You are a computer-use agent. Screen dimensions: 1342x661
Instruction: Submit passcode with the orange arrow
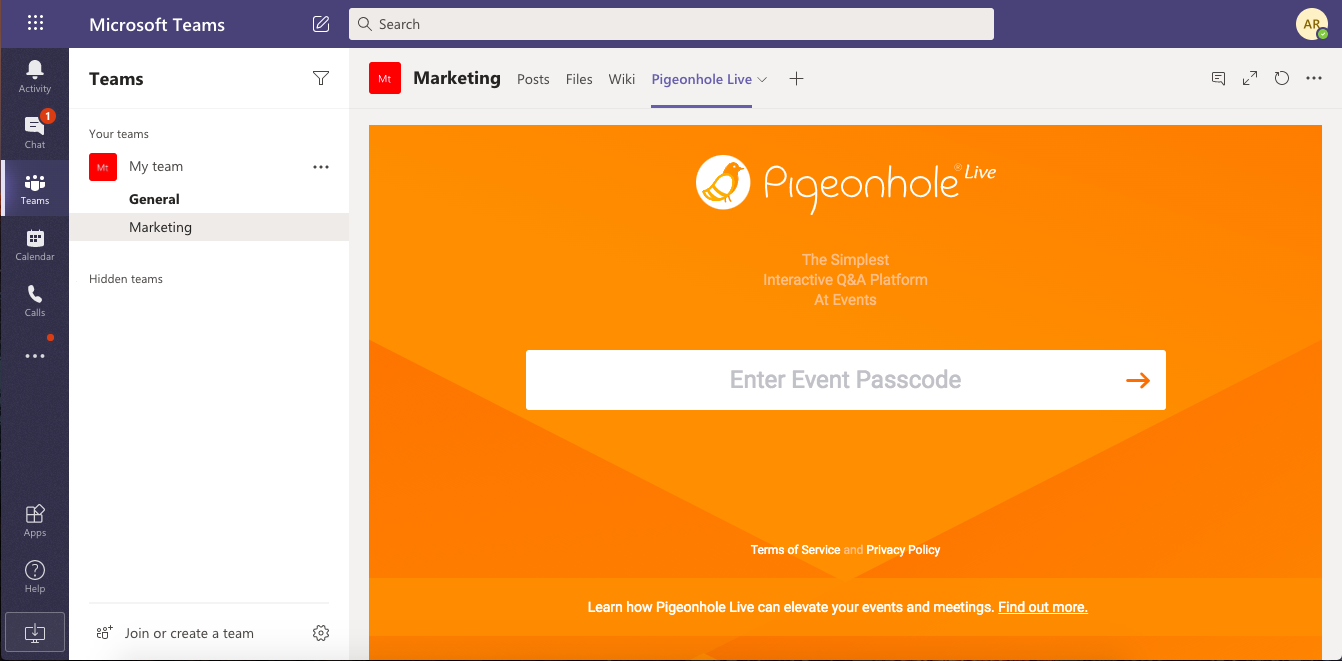[x=1138, y=380]
